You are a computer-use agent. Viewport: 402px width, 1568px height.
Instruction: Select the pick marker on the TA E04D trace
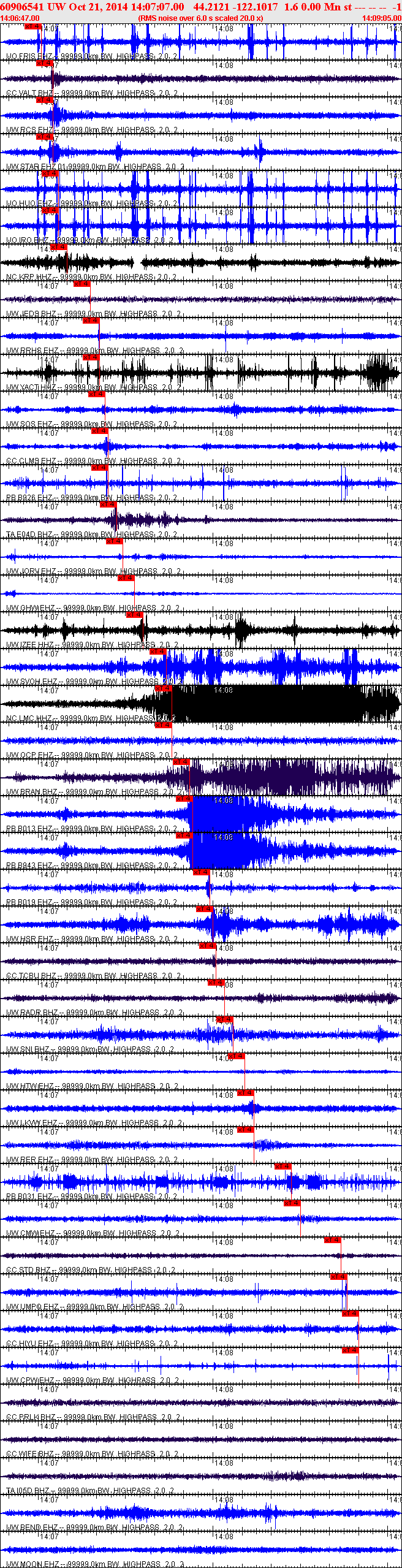point(108,504)
